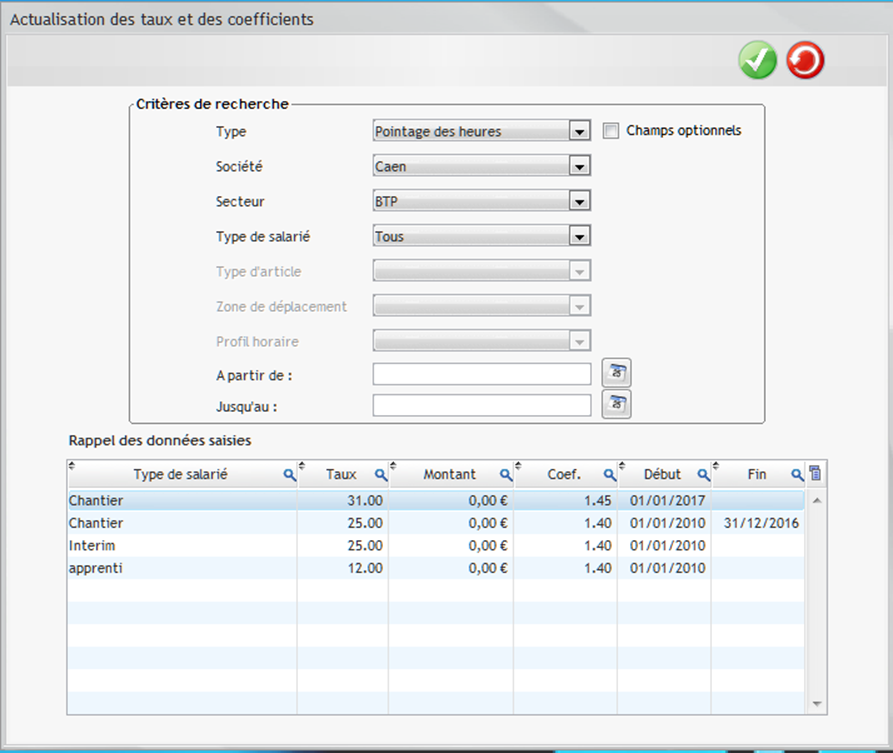Click search magnifier in Type de salarié column

[291, 474]
